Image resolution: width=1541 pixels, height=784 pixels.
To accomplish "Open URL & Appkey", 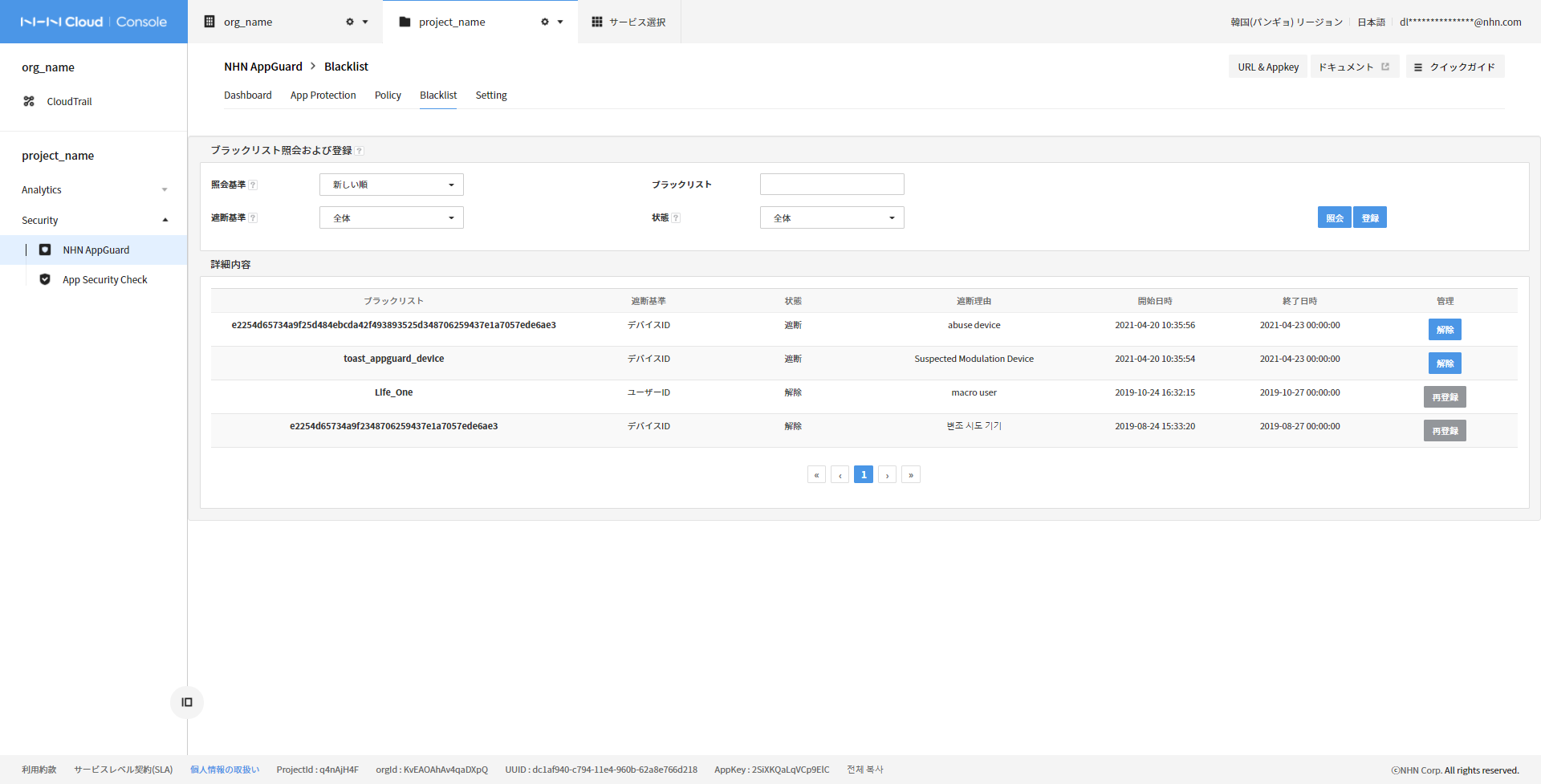I will click(x=1268, y=67).
